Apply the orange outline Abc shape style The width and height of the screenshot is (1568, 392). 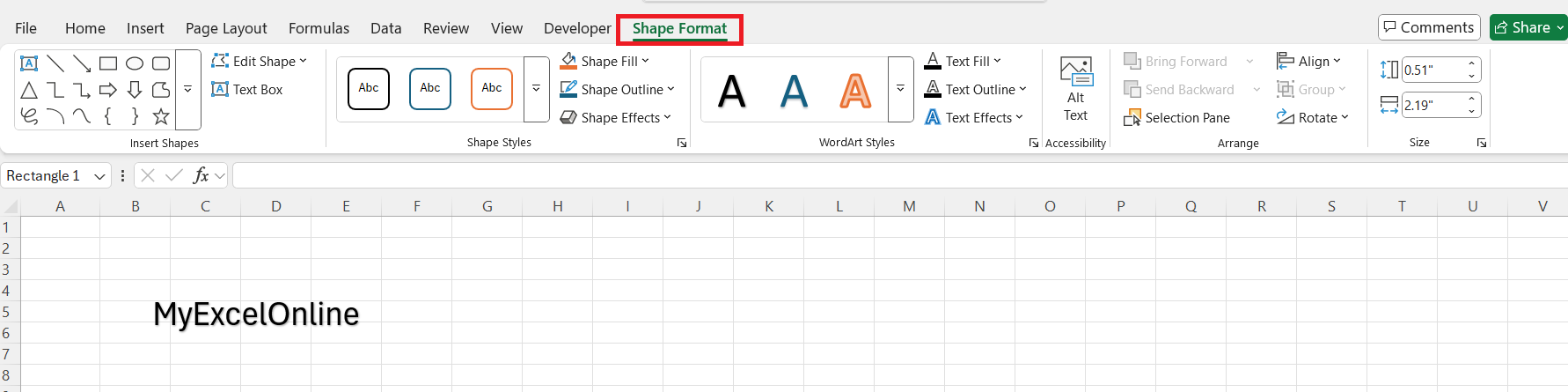click(x=492, y=89)
